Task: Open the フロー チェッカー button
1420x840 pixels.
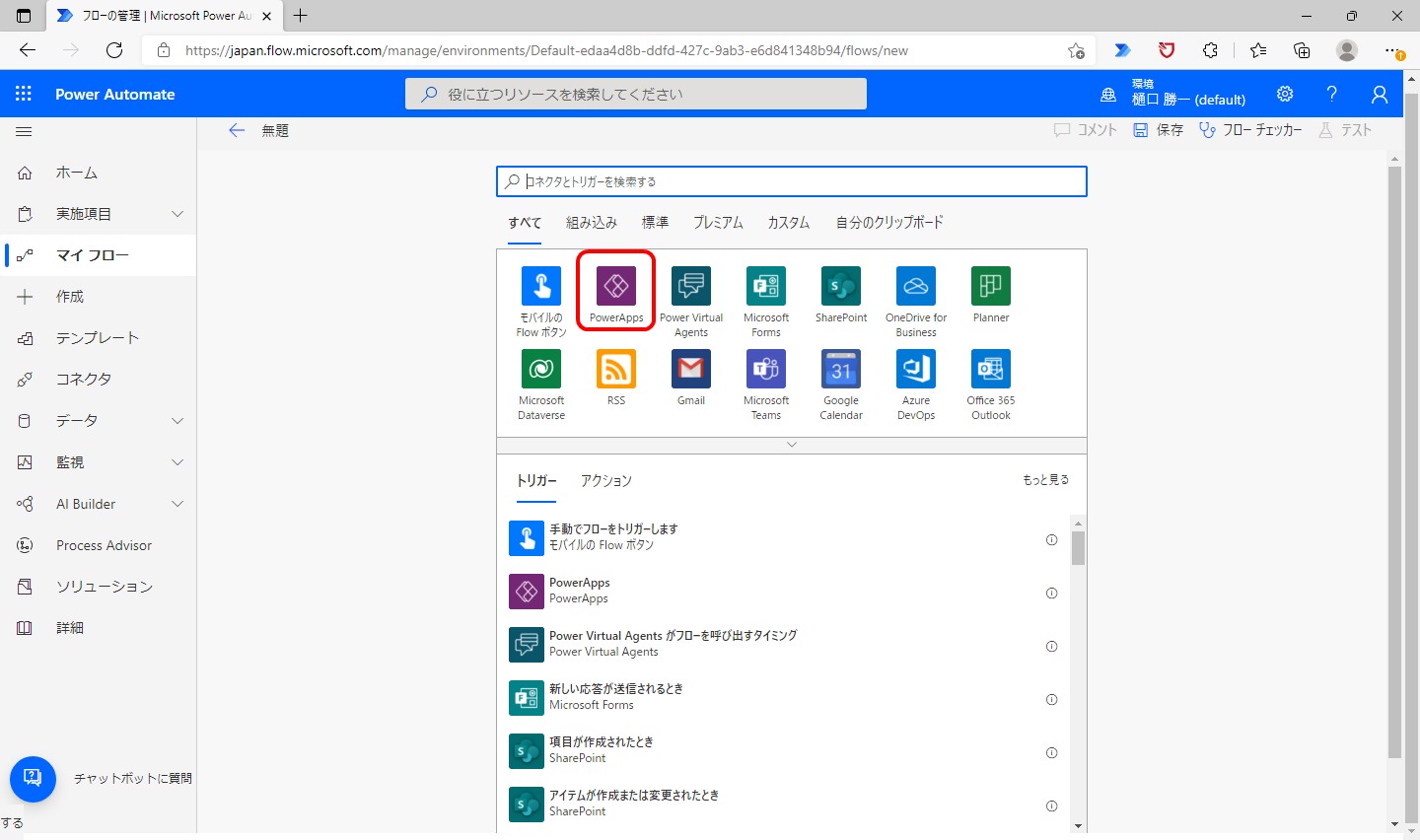Action: point(1250,130)
